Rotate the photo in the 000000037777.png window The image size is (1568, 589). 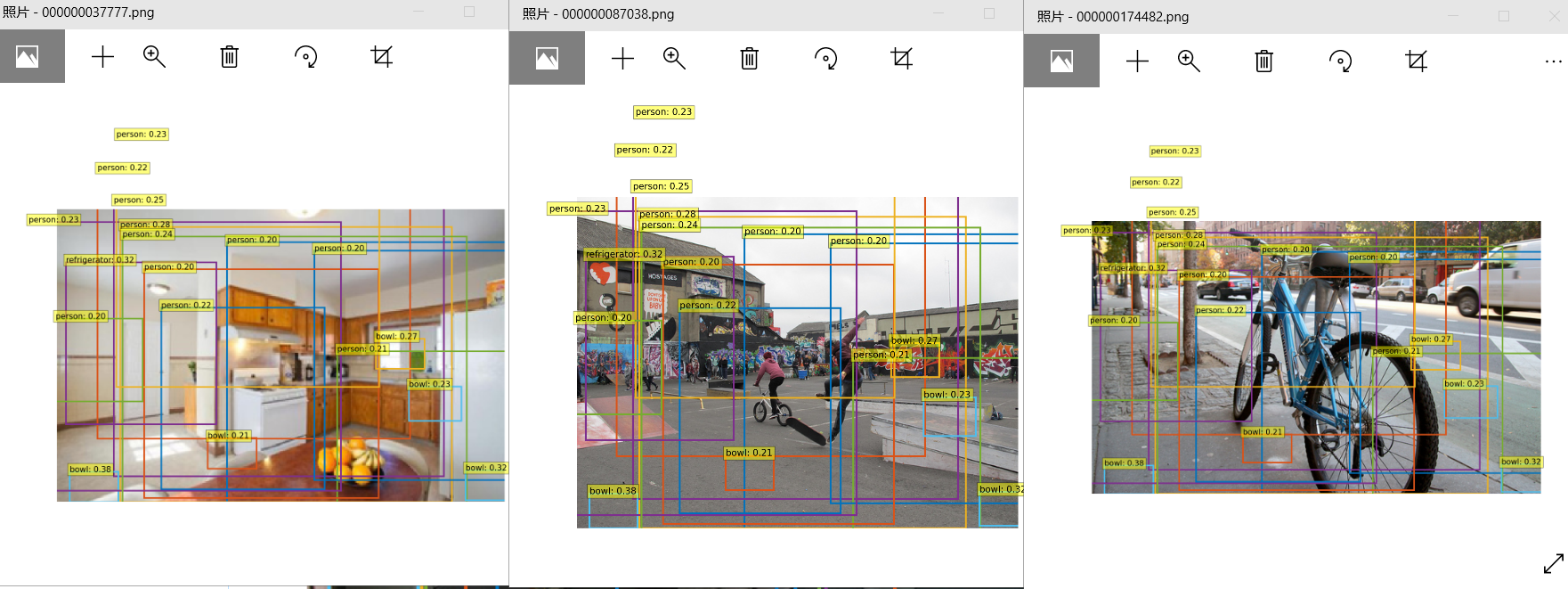306,57
